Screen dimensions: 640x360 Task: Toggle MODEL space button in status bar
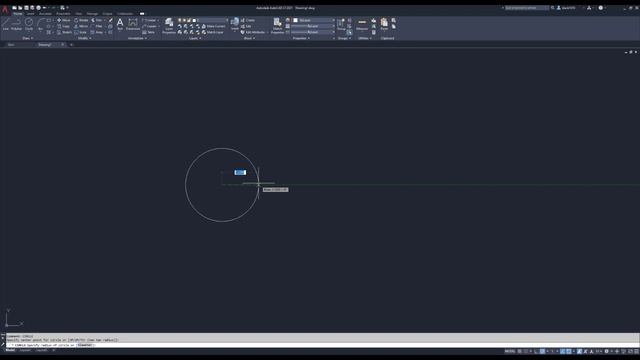(510, 351)
